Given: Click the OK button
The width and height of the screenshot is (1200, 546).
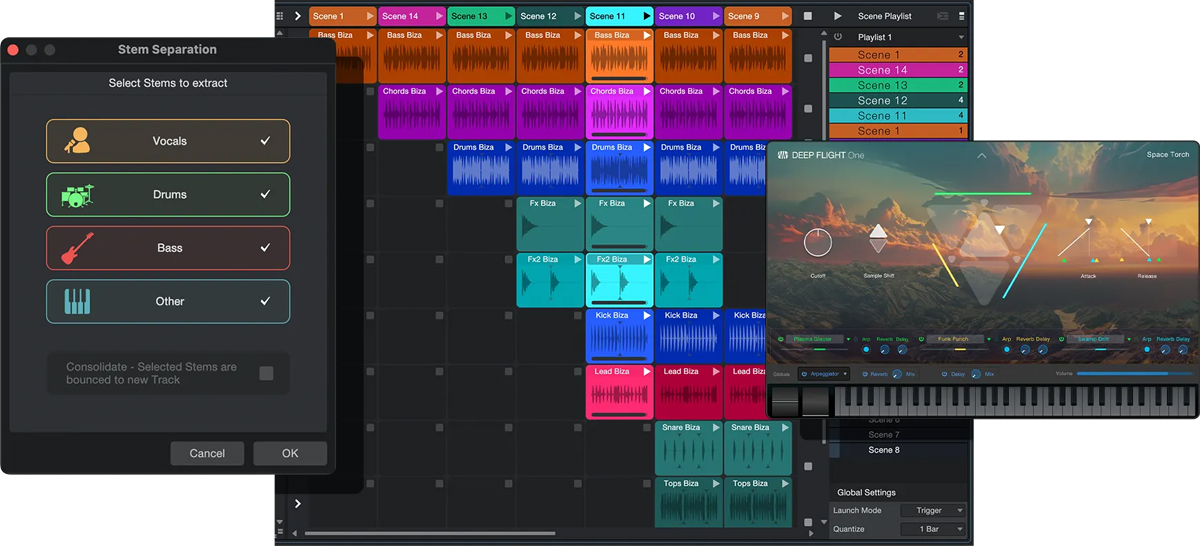Looking at the screenshot, I should 290,453.
